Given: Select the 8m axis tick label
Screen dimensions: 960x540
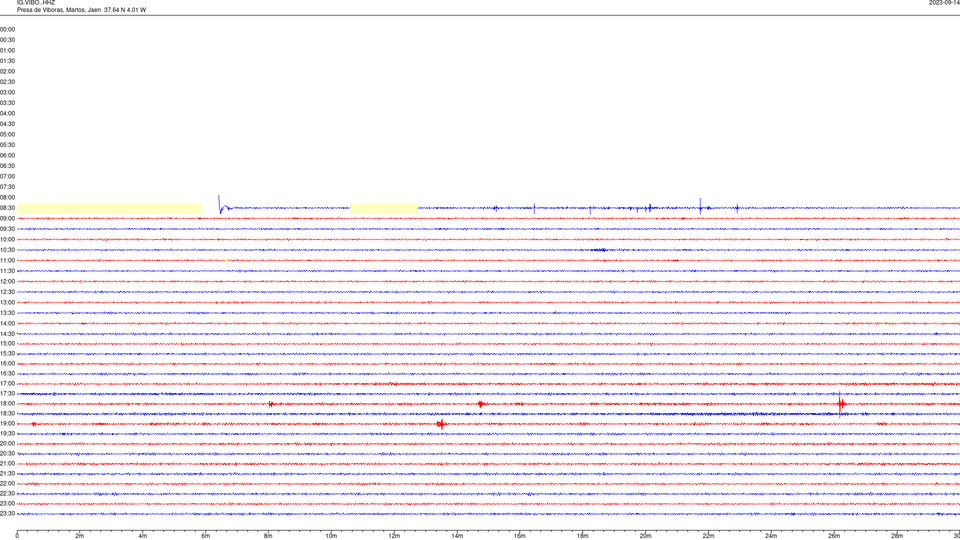Looking at the screenshot, I should (x=268, y=536).
